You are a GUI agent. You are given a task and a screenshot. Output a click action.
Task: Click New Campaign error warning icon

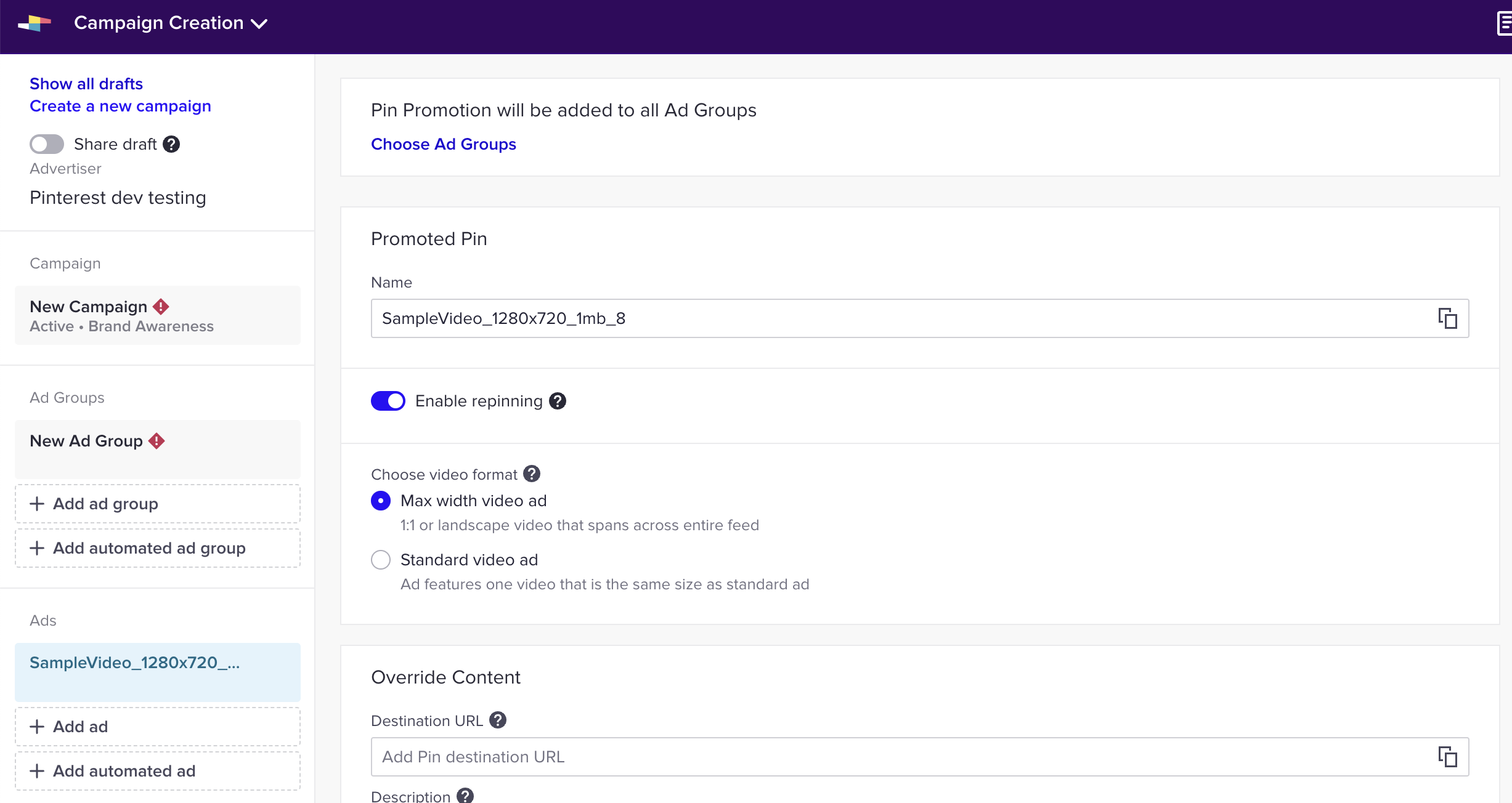161,306
